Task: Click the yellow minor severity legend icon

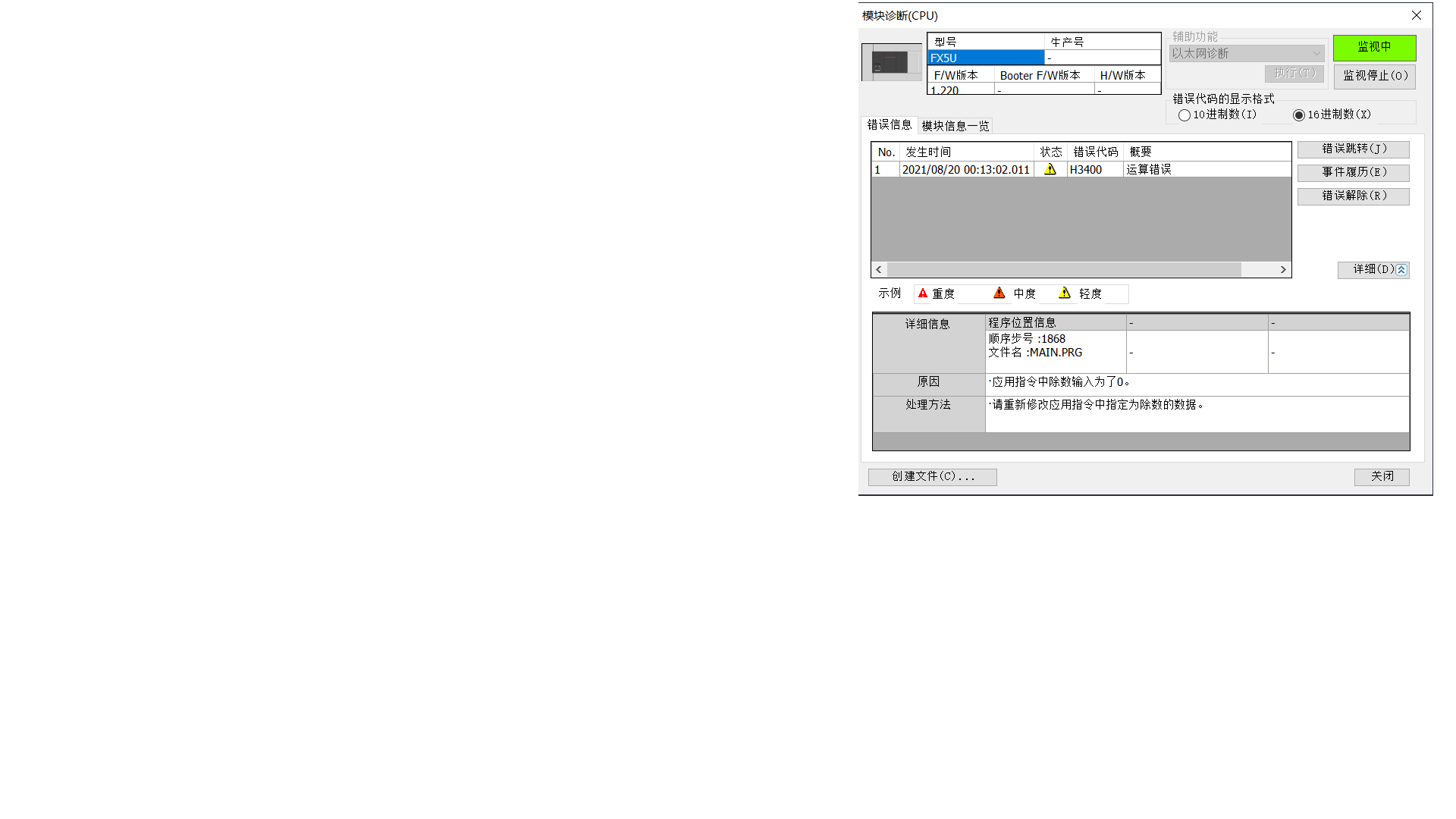Action: coord(1065,293)
